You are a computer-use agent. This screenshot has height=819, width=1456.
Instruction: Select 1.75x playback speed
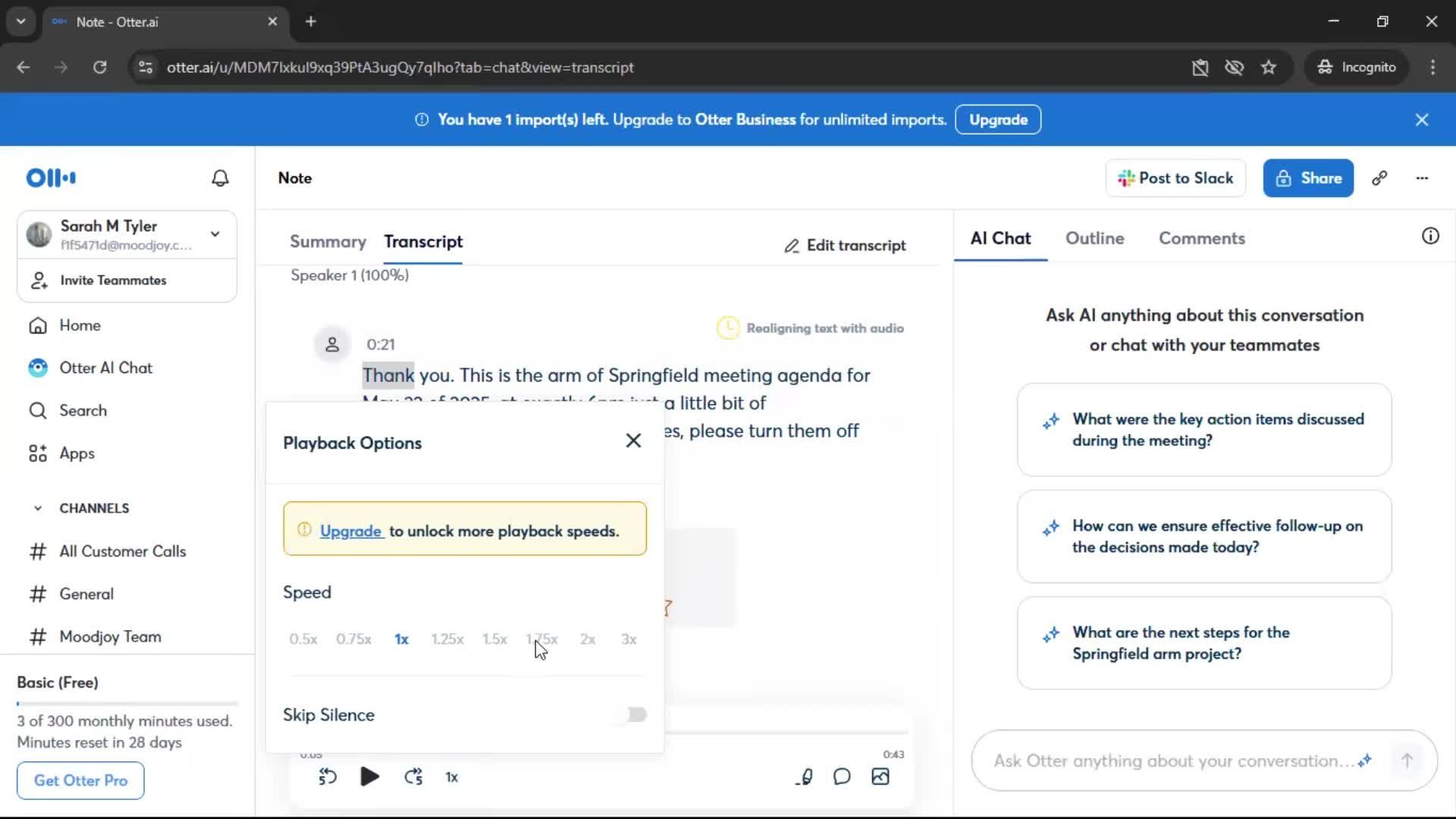pos(542,639)
